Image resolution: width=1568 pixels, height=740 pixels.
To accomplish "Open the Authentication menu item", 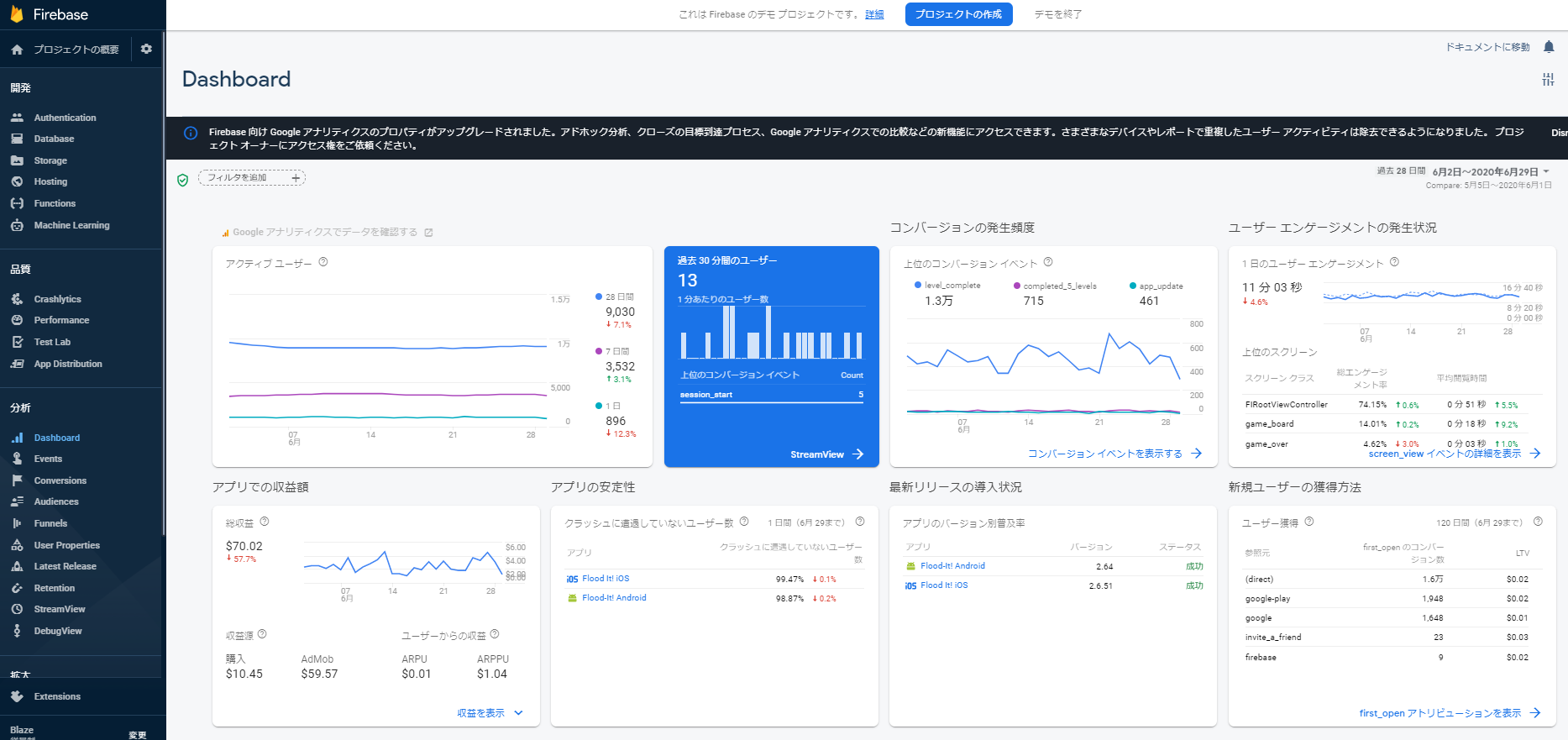I will point(65,118).
